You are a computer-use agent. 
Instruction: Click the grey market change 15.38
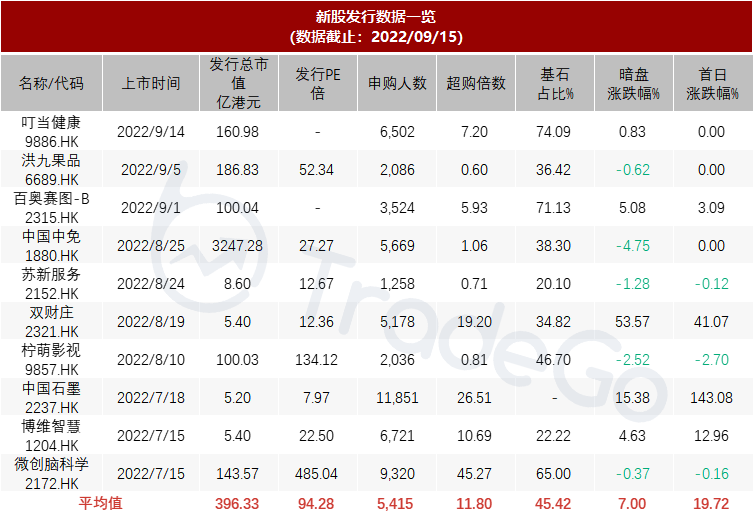632,397
